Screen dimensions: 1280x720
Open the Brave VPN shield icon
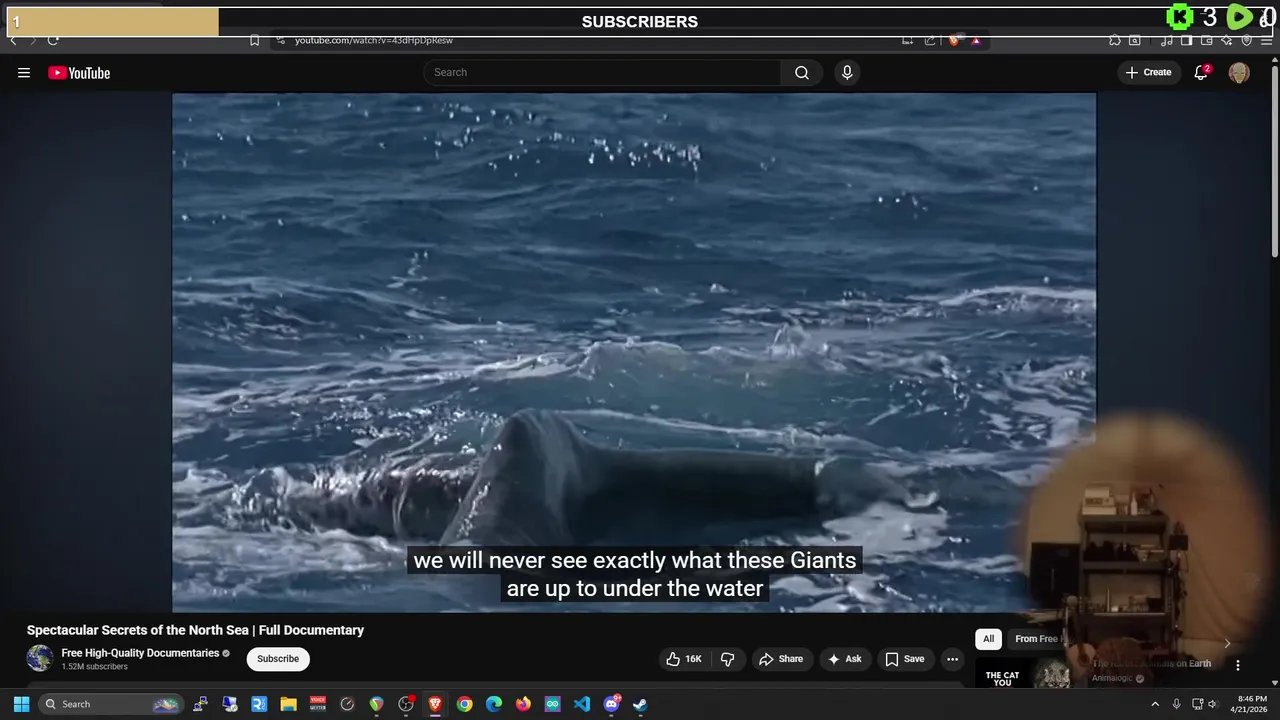[1247, 41]
